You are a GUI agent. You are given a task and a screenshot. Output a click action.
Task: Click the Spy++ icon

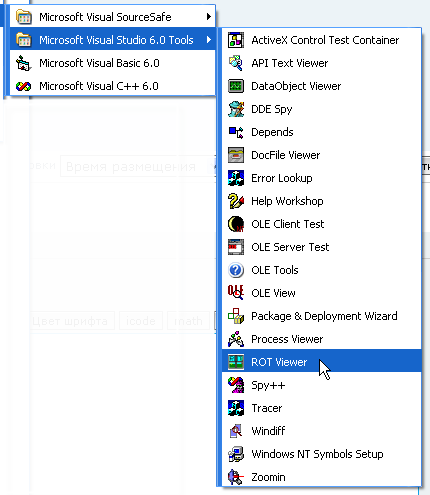[236, 385]
